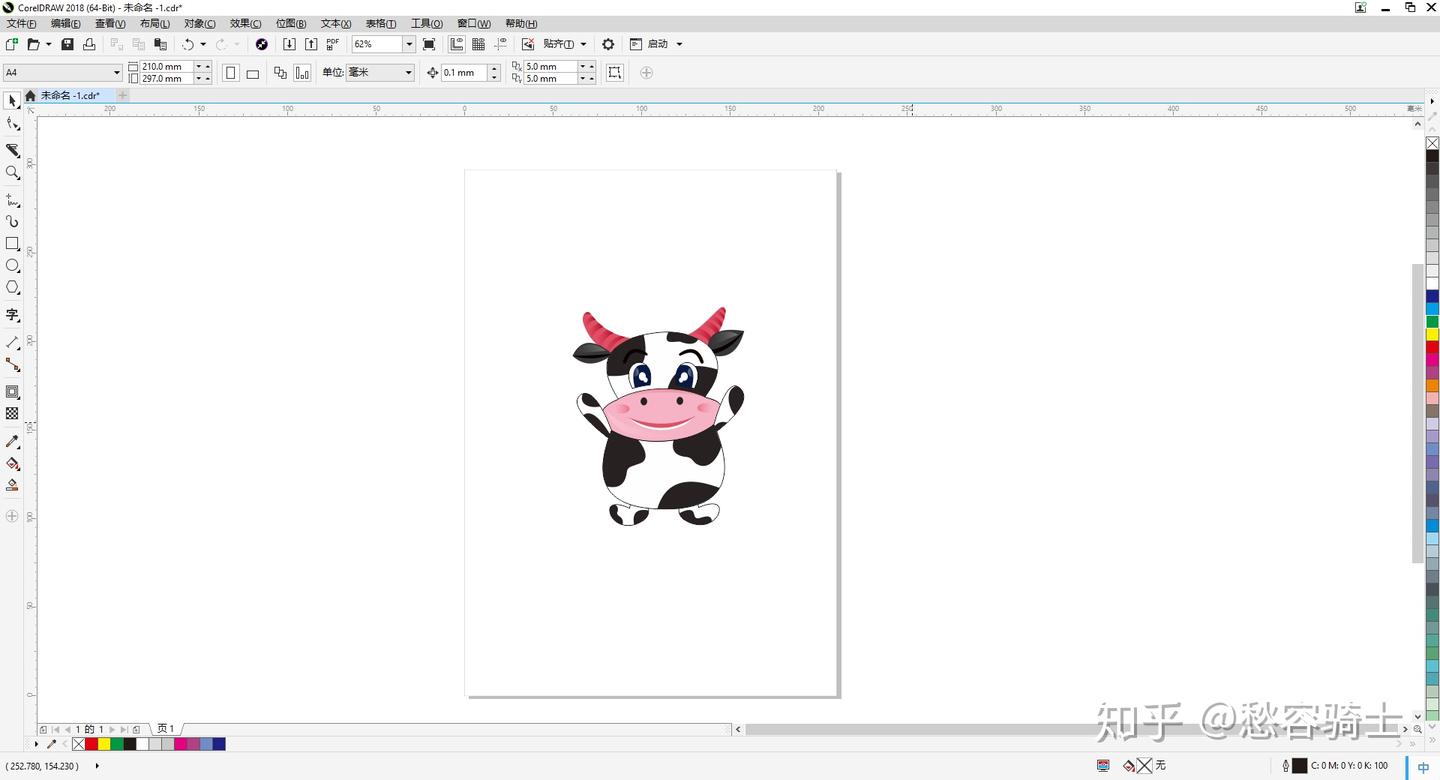The height and width of the screenshot is (780, 1440).
Task: Expand the coordinates status flyout arrow
Action: (x=97, y=766)
